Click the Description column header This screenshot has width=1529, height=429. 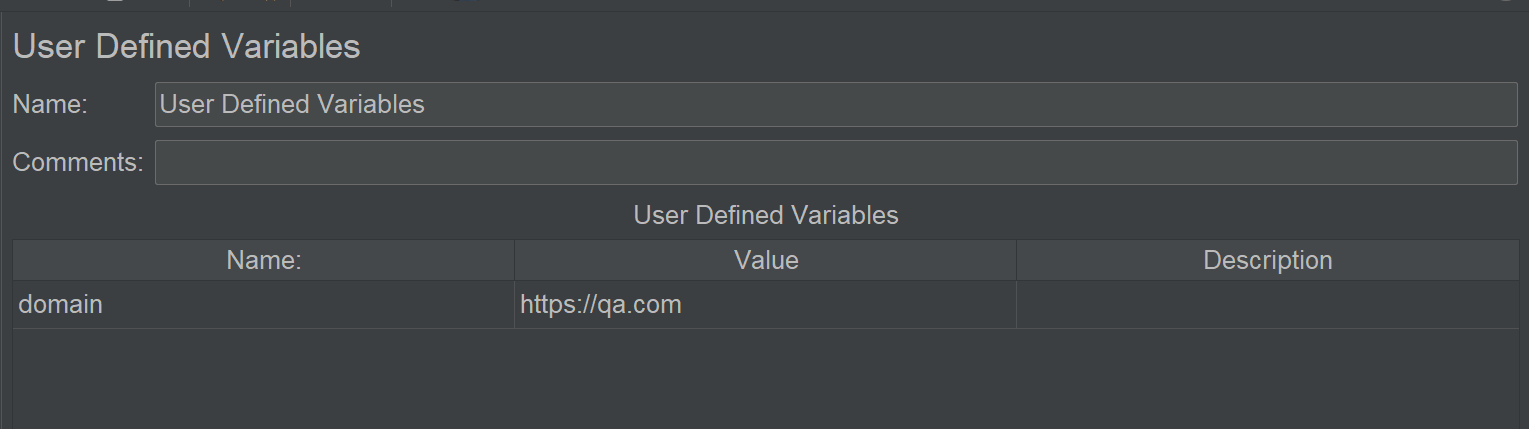point(1268,260)
